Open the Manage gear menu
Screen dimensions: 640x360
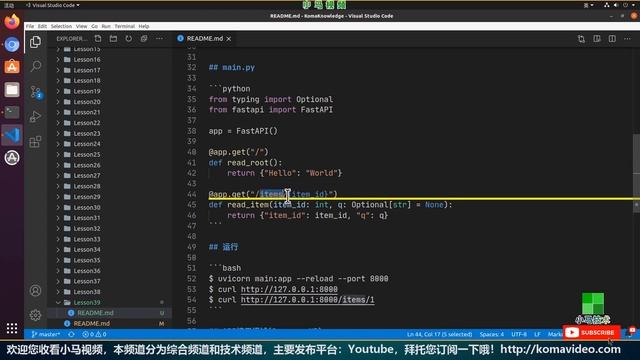[x=36, y=315]
